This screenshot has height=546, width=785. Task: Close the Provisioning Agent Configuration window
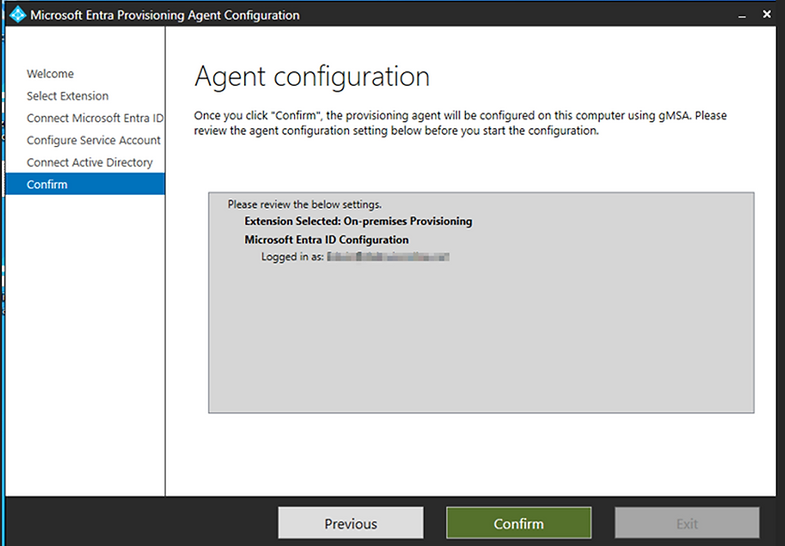766,15
